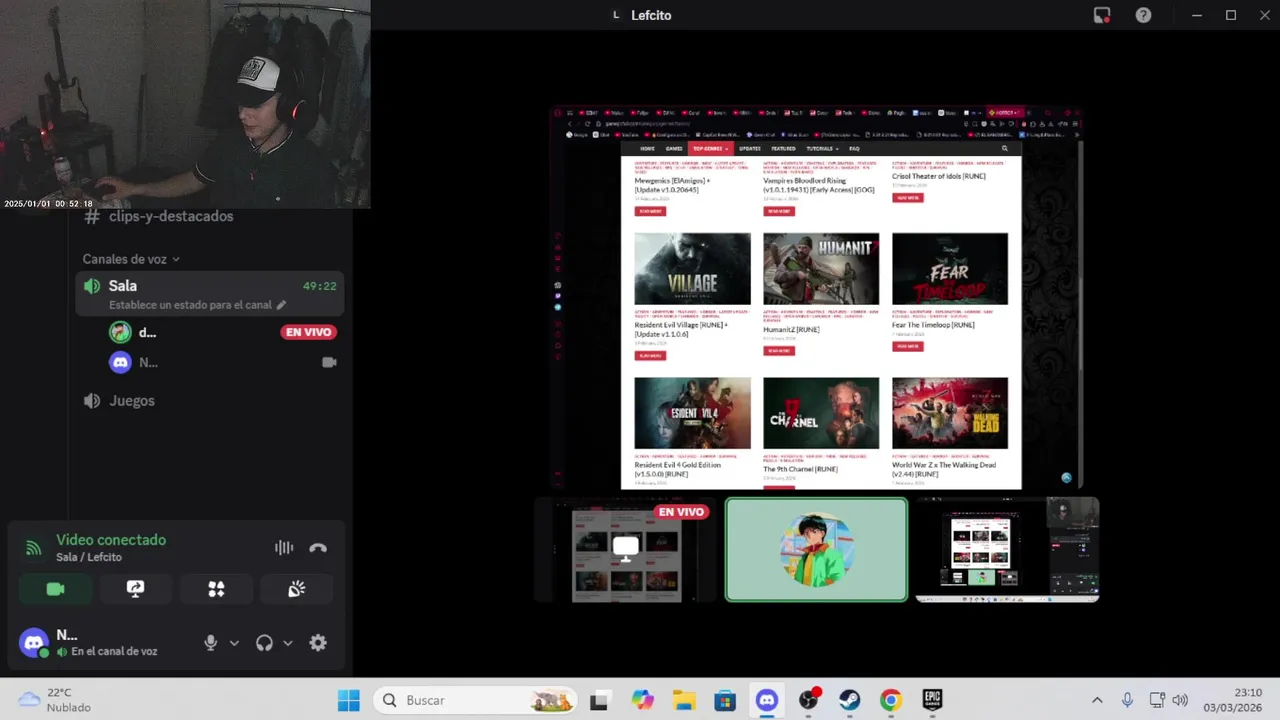The height and width of the screenshot is (720, 1280).
Task: Open the Windows Start menu
Action: pos(348,700)
